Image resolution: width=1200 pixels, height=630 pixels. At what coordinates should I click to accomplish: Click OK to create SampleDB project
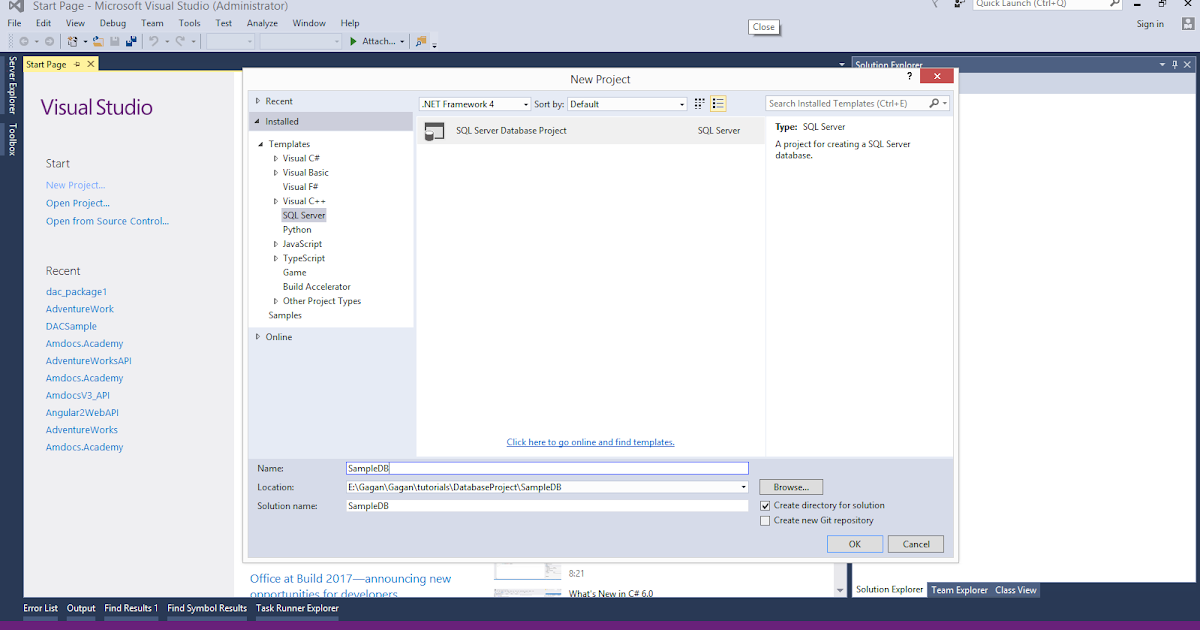coord(854,543)
